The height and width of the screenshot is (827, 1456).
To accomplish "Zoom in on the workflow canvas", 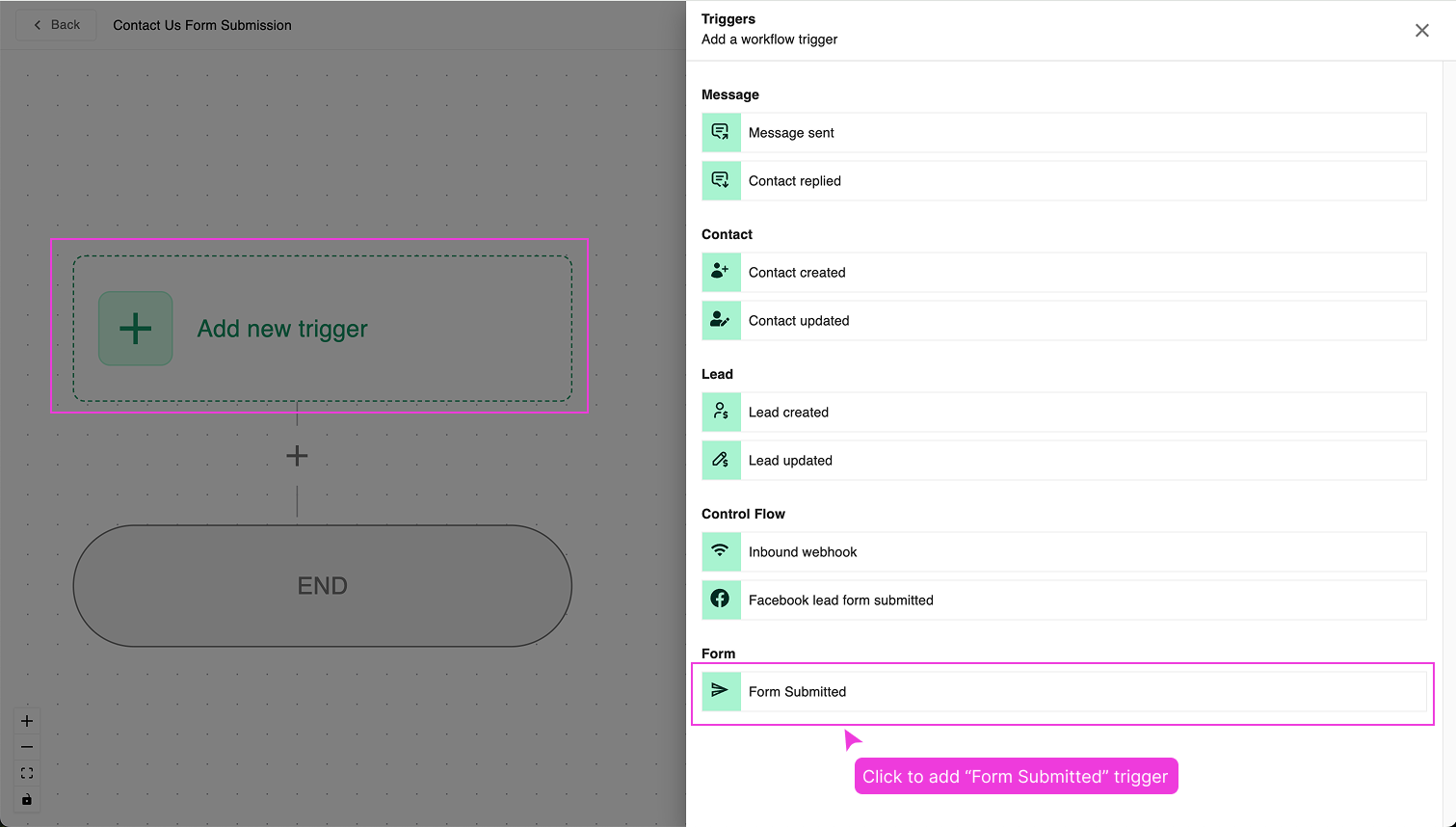I will (26, 720).
